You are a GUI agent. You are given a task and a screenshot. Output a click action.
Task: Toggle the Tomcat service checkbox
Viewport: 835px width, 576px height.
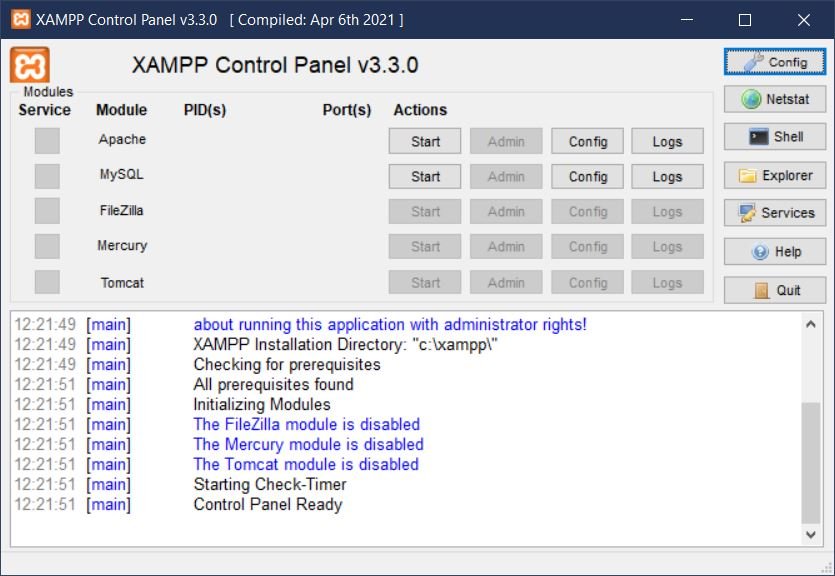click(47, 282)
